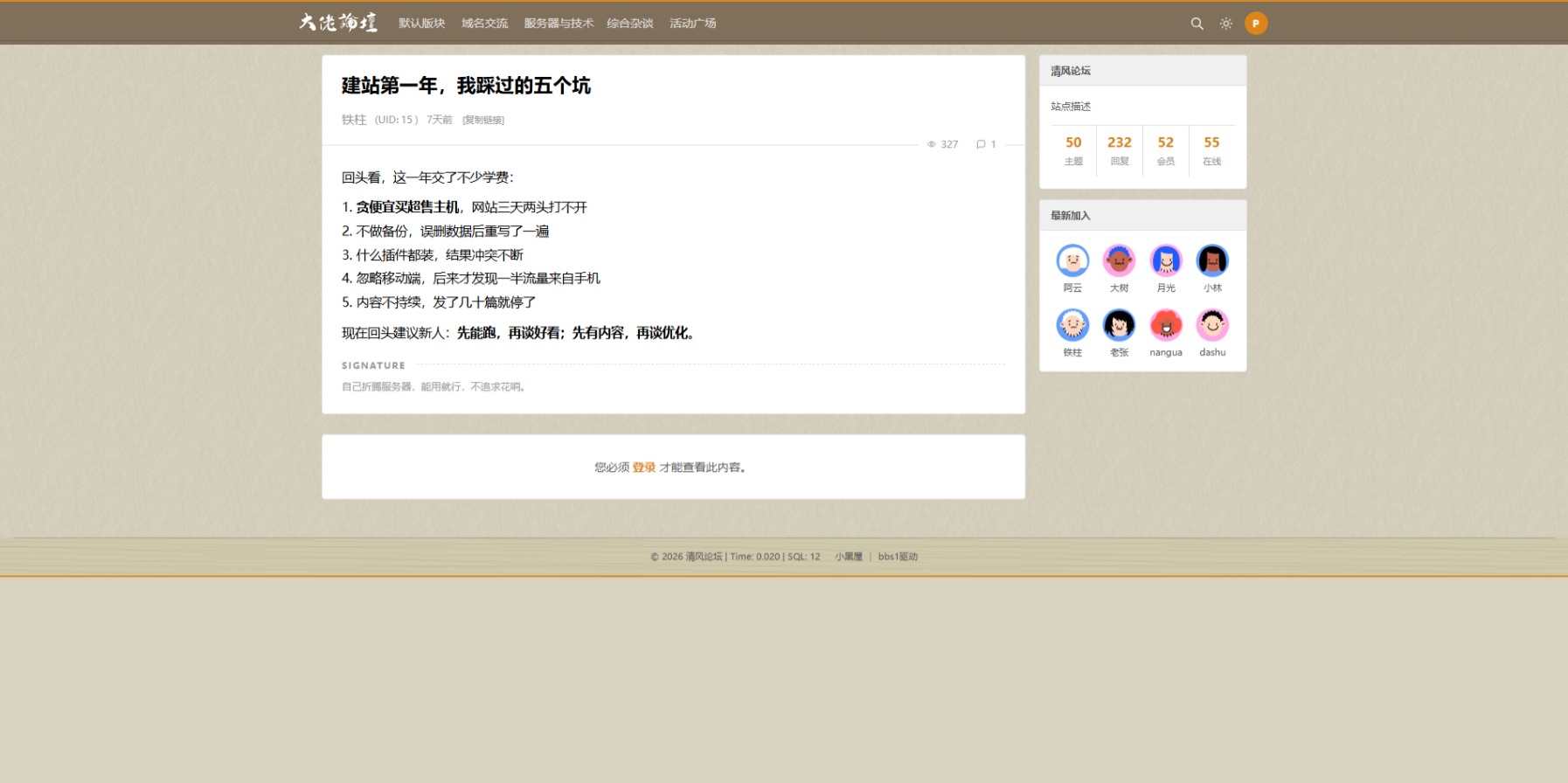
Task: Open nangua member avatar
Action: pos(1166,325)
